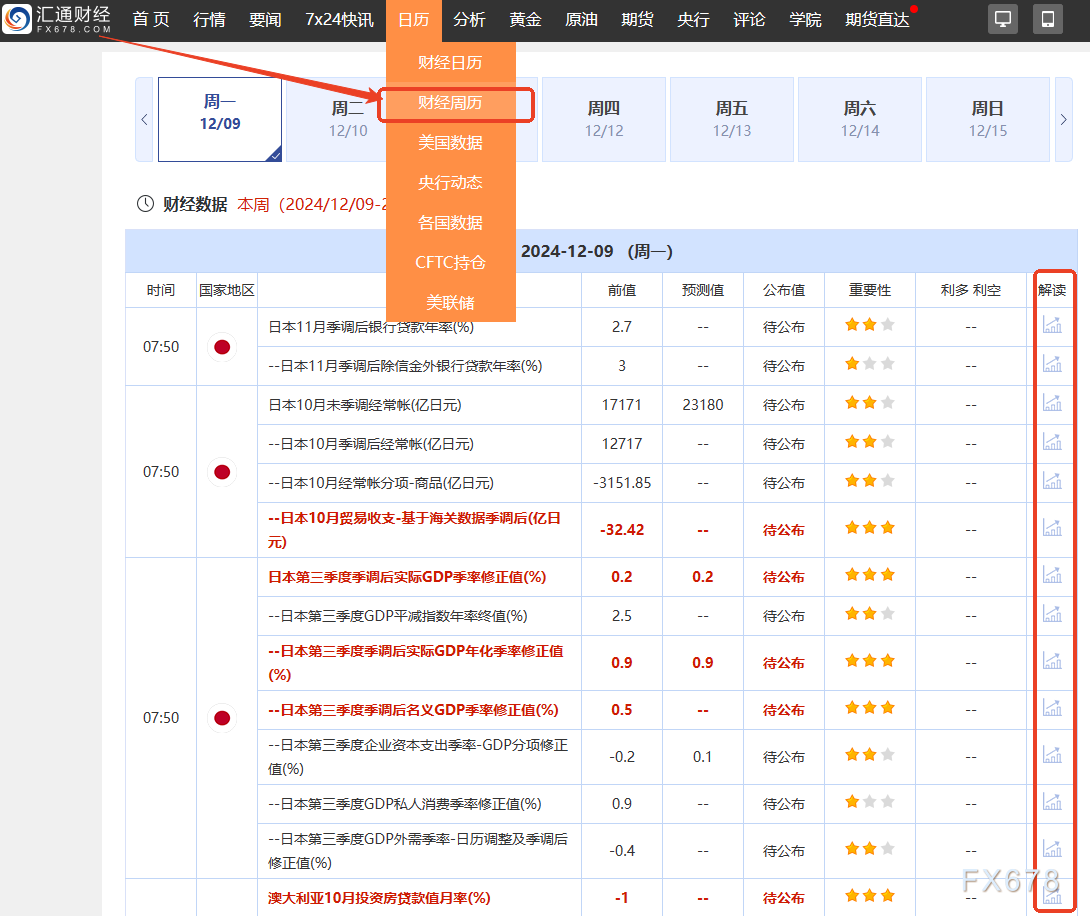
Task: Switch to 周六 12/14 tab
Action: [x=860, y=119]
